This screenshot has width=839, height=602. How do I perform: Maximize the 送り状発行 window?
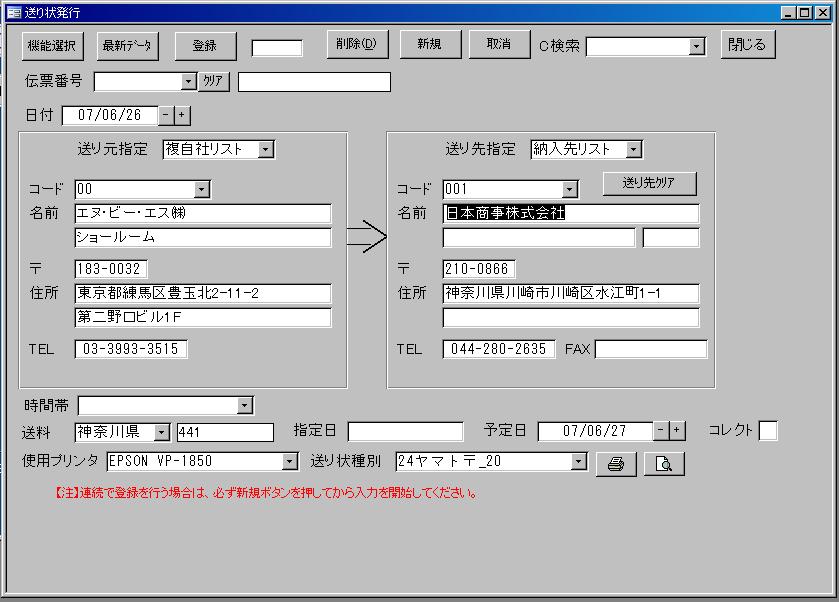point(804,13)
